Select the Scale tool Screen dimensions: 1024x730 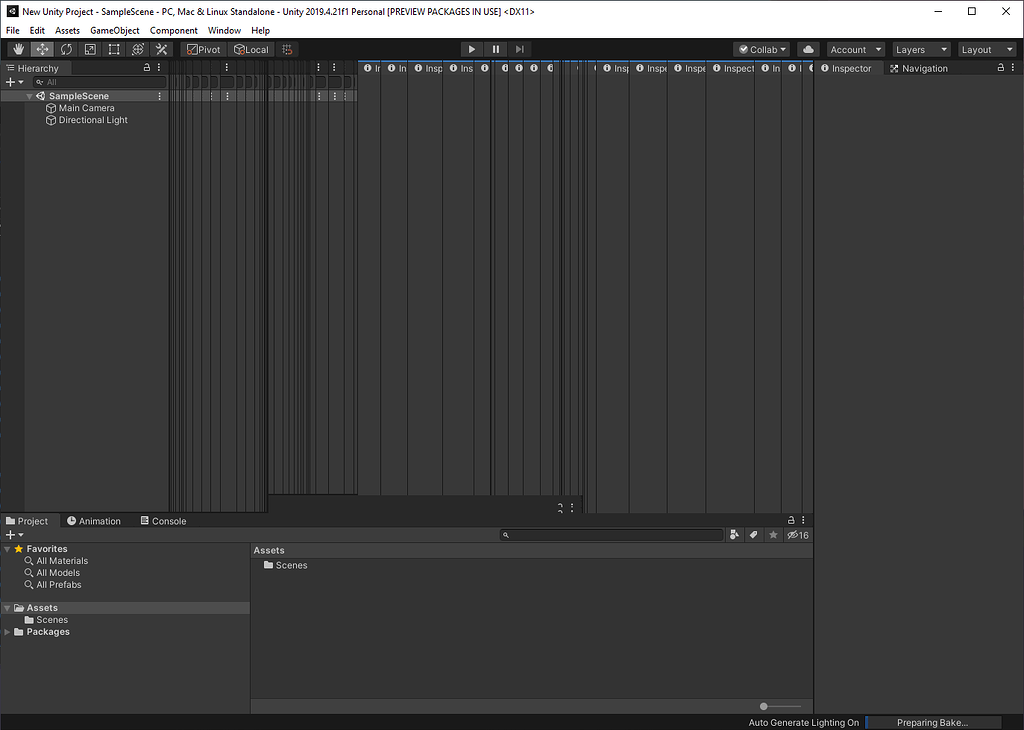click(x=89, y=48)
